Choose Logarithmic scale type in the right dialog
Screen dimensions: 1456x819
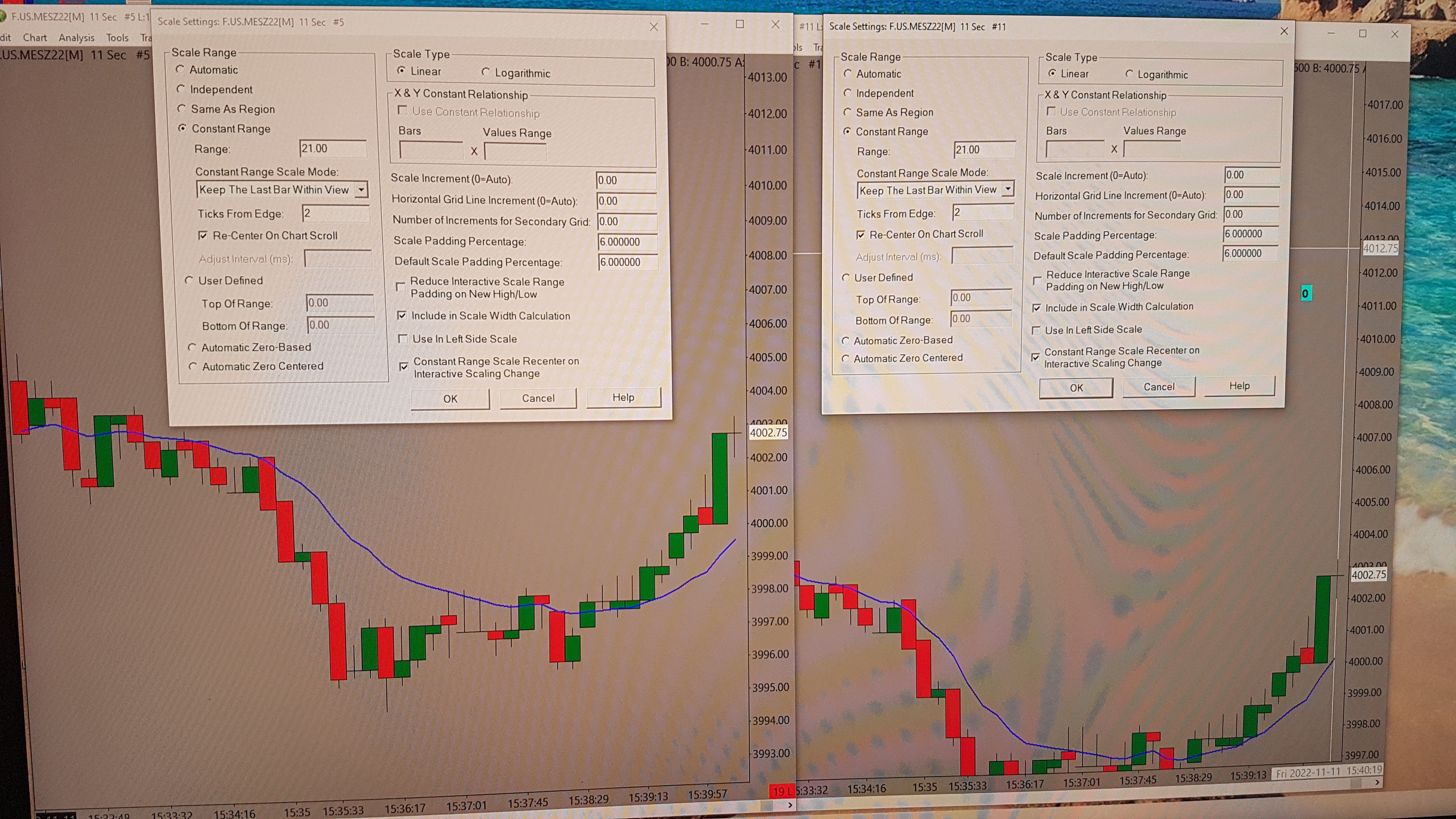[1129, 74]
